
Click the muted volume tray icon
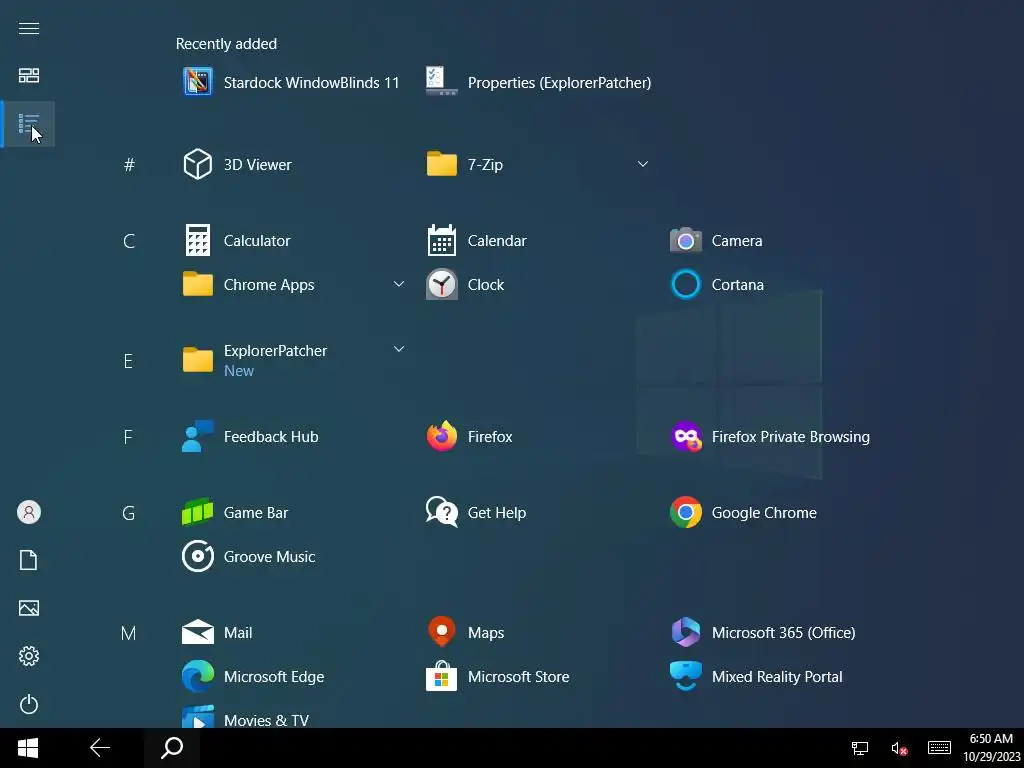(x=899, y=748)
